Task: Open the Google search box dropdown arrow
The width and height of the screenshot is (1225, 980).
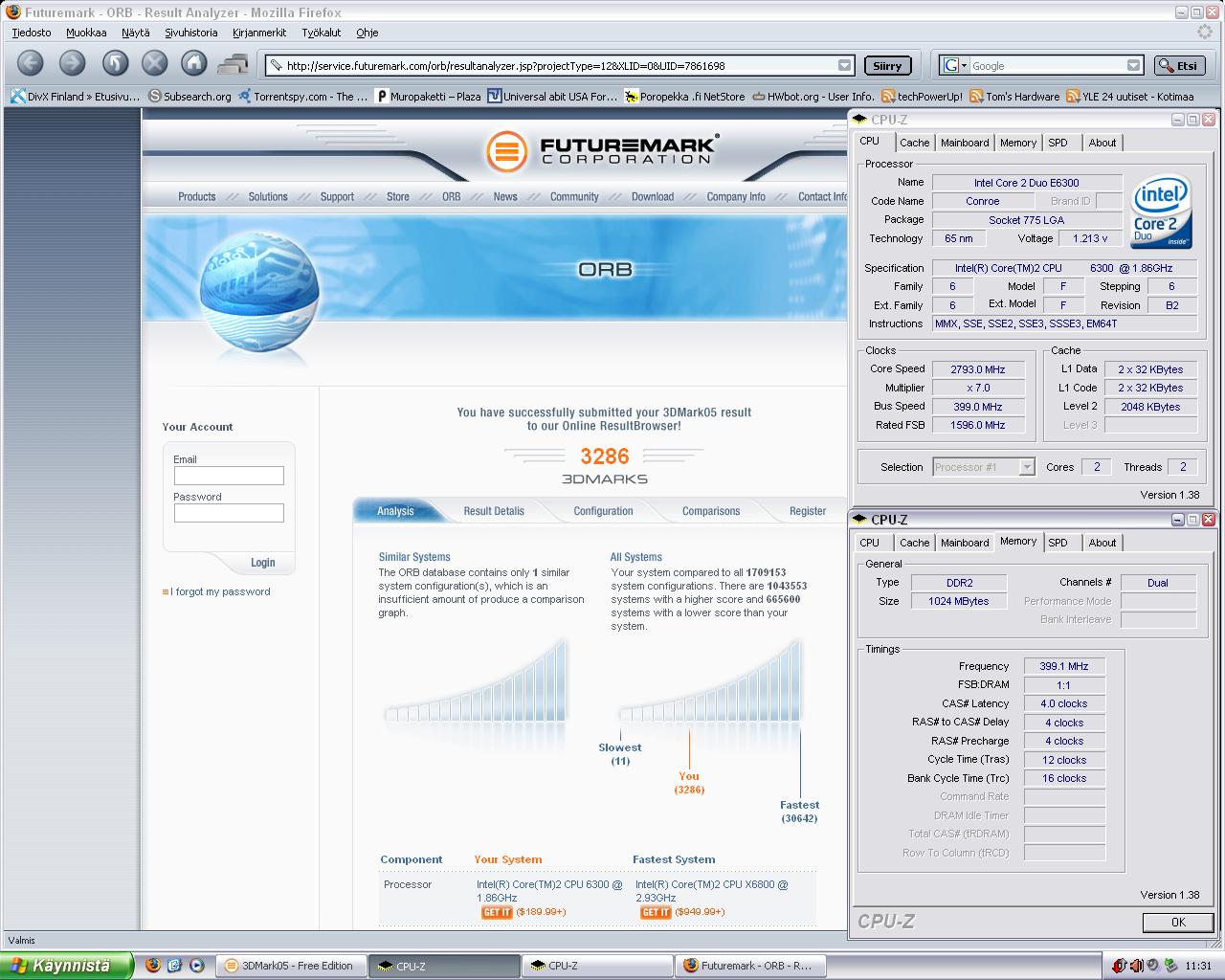Action: click(x=1133, y=66)
